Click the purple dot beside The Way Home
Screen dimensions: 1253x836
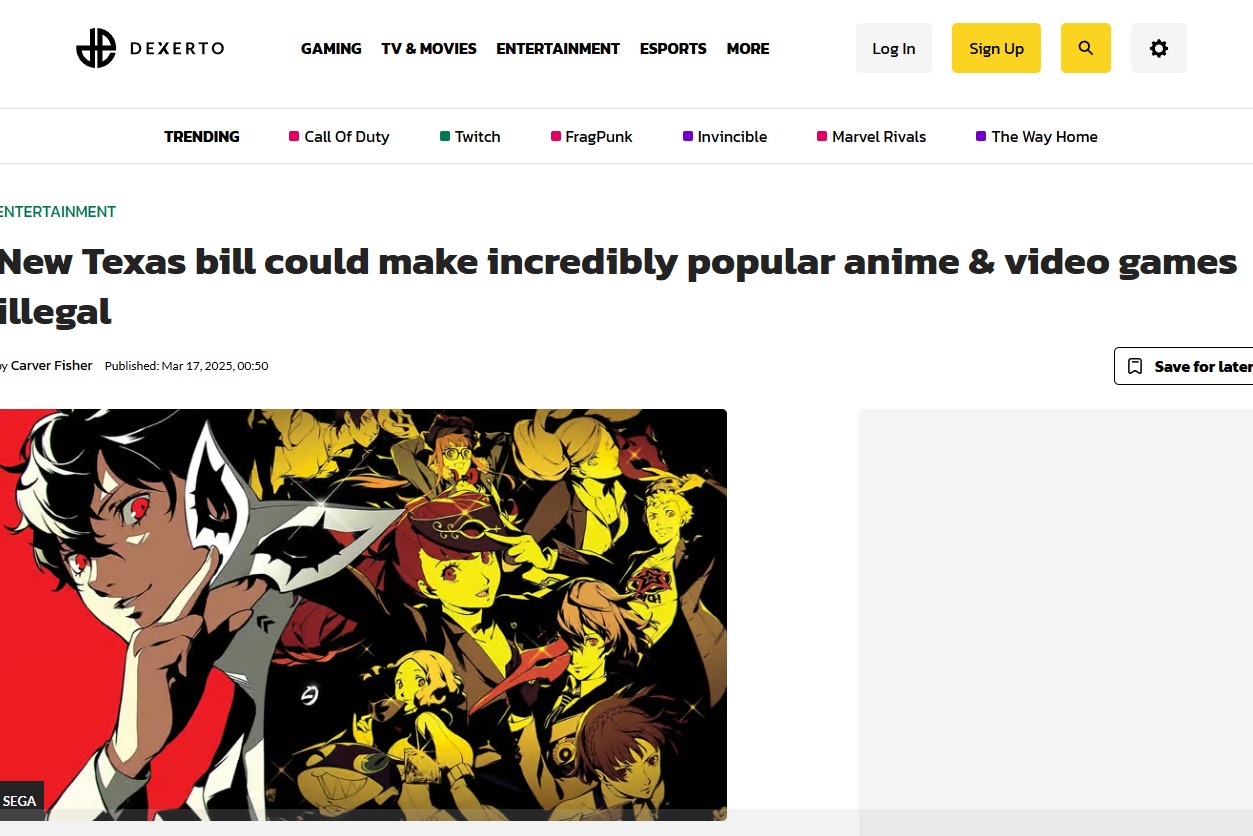(981, 136)
